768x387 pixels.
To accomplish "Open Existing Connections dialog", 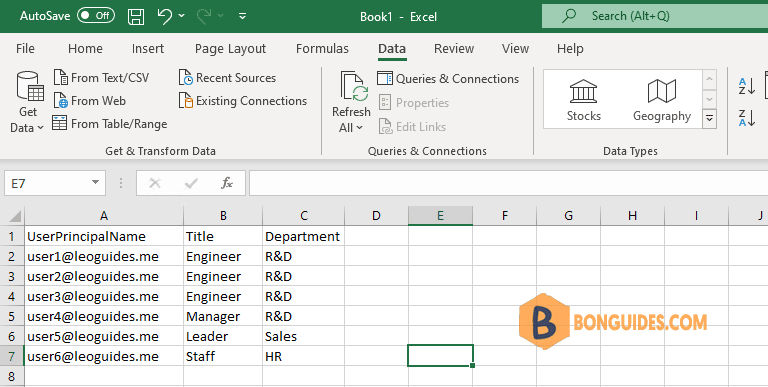I will (x=242, y=101).
